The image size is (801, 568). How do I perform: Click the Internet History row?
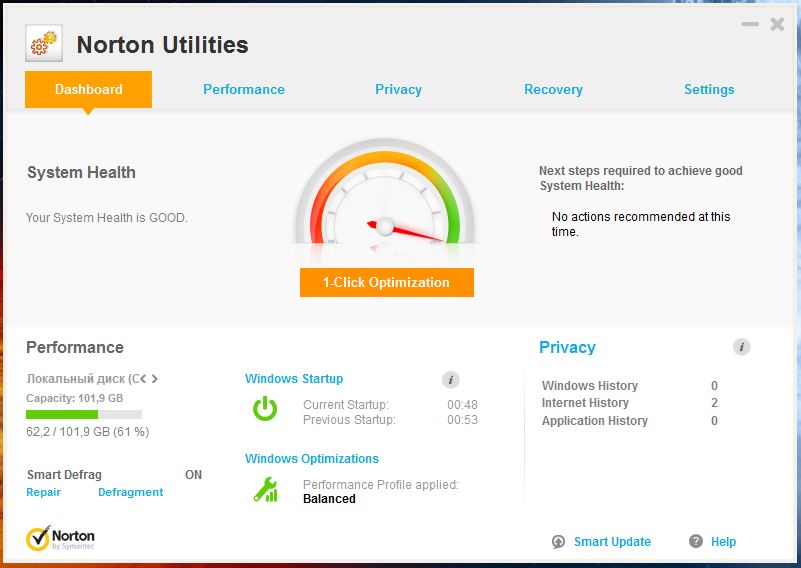(x=630, y=403)
